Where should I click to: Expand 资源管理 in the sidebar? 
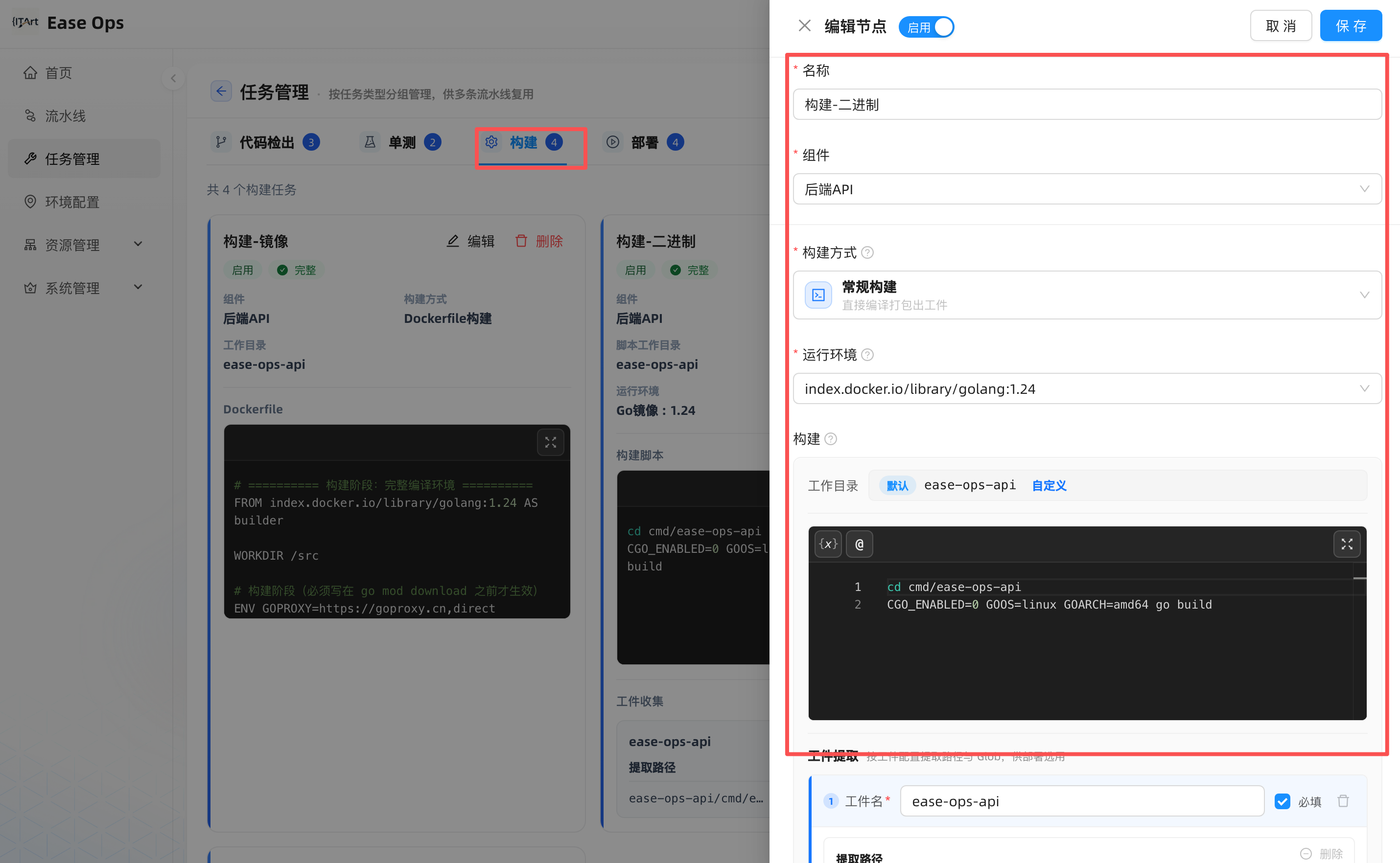pyautogui.click(x=84, y=245)
